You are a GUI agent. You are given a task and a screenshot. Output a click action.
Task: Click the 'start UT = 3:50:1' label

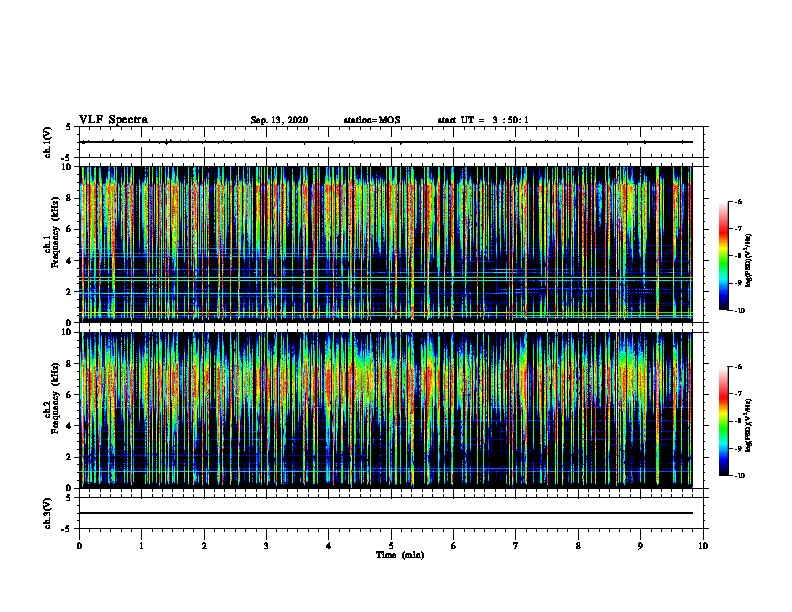(x=483, y=120)
